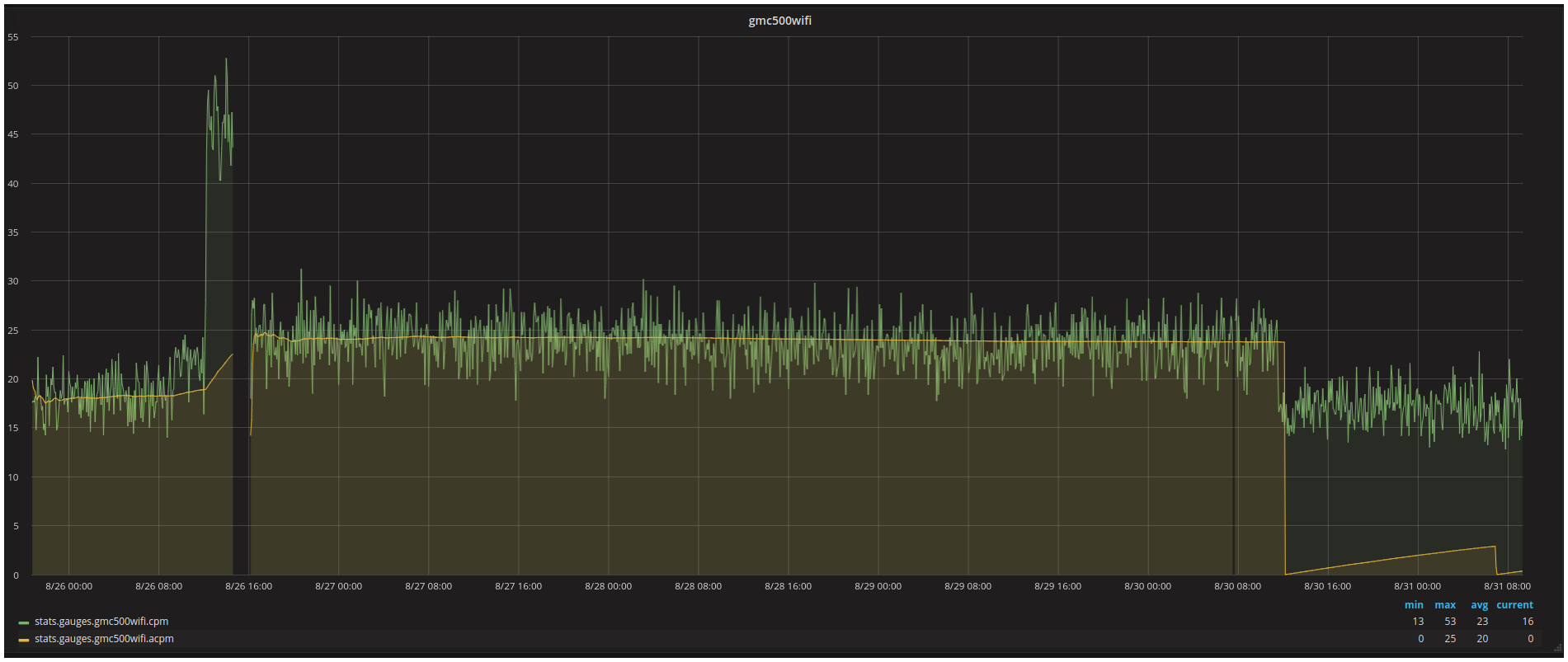Click the acpm min column value
Viewport: 1568px width, 662px height.
pos(1421,639)
